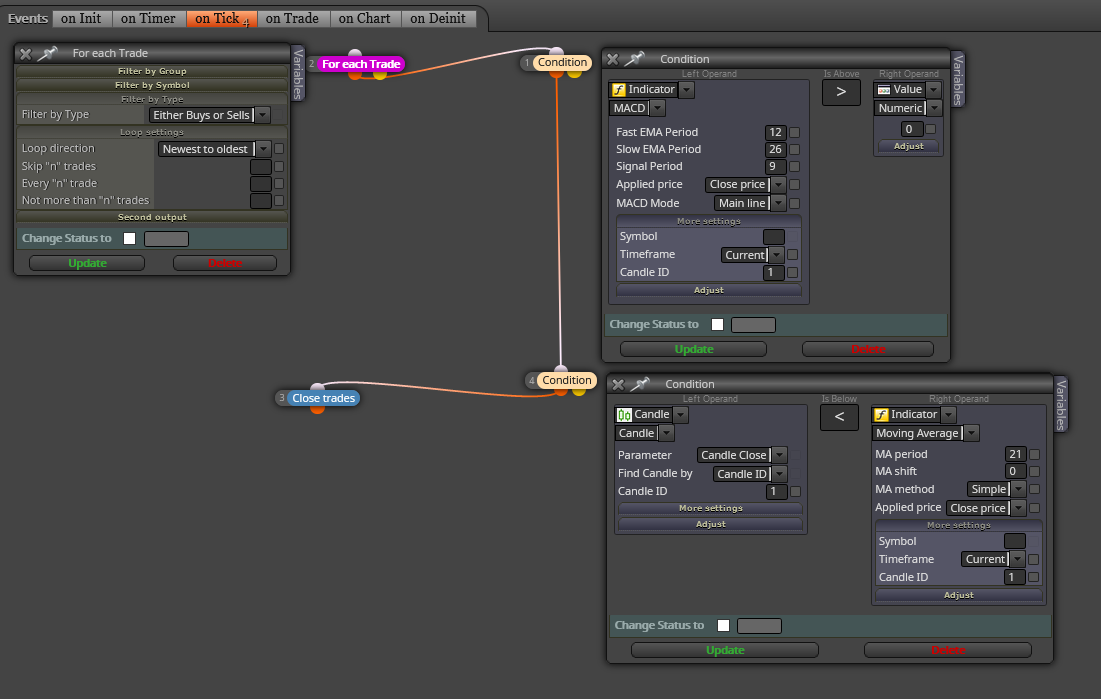Toggle checkbox beside Fast EMA Period

pos(795,133)
